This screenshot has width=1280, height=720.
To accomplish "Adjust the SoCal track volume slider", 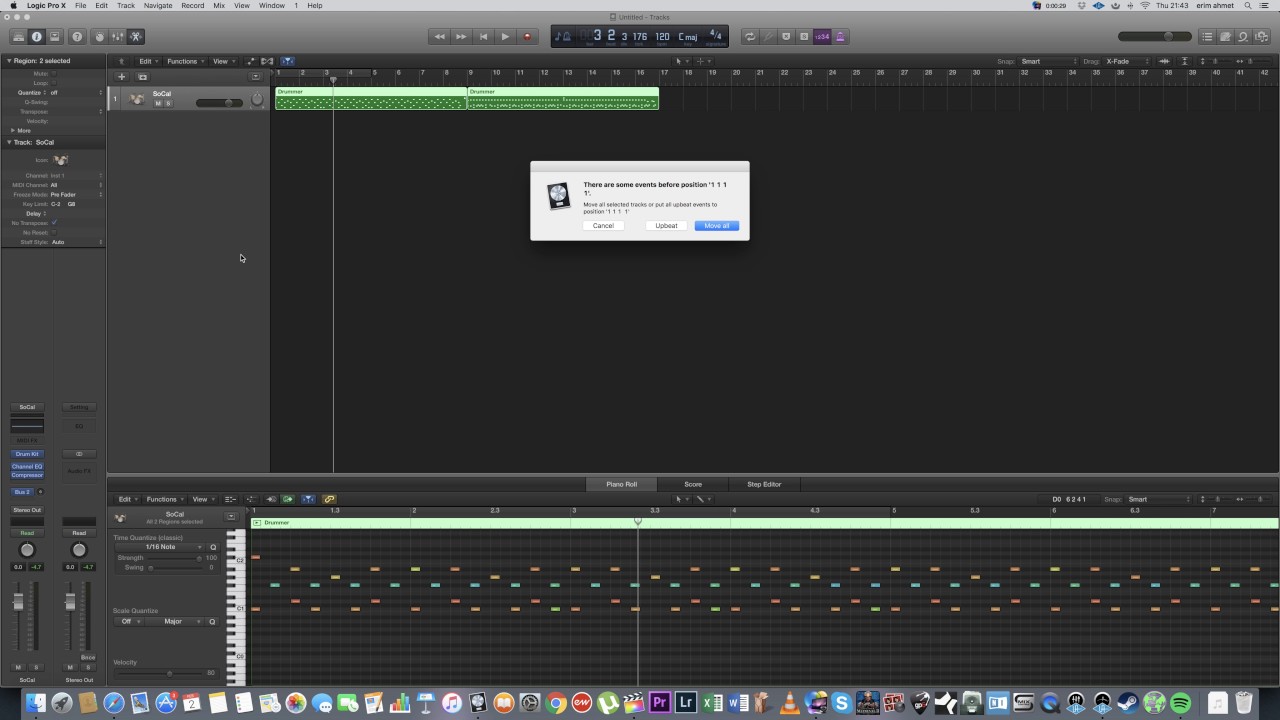I will tap(219, 103).
